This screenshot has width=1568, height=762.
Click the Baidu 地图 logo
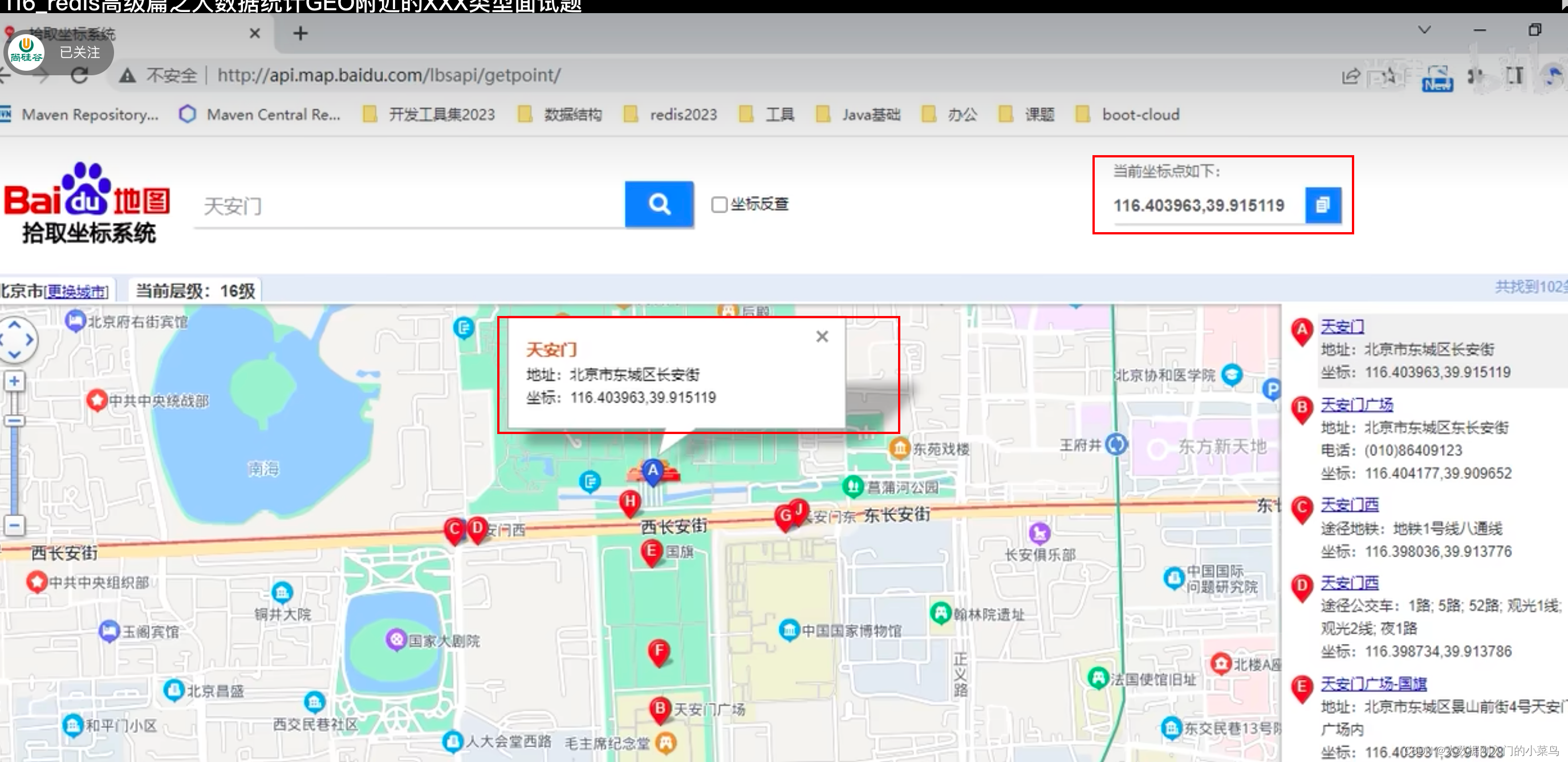[x=87, y=204]
